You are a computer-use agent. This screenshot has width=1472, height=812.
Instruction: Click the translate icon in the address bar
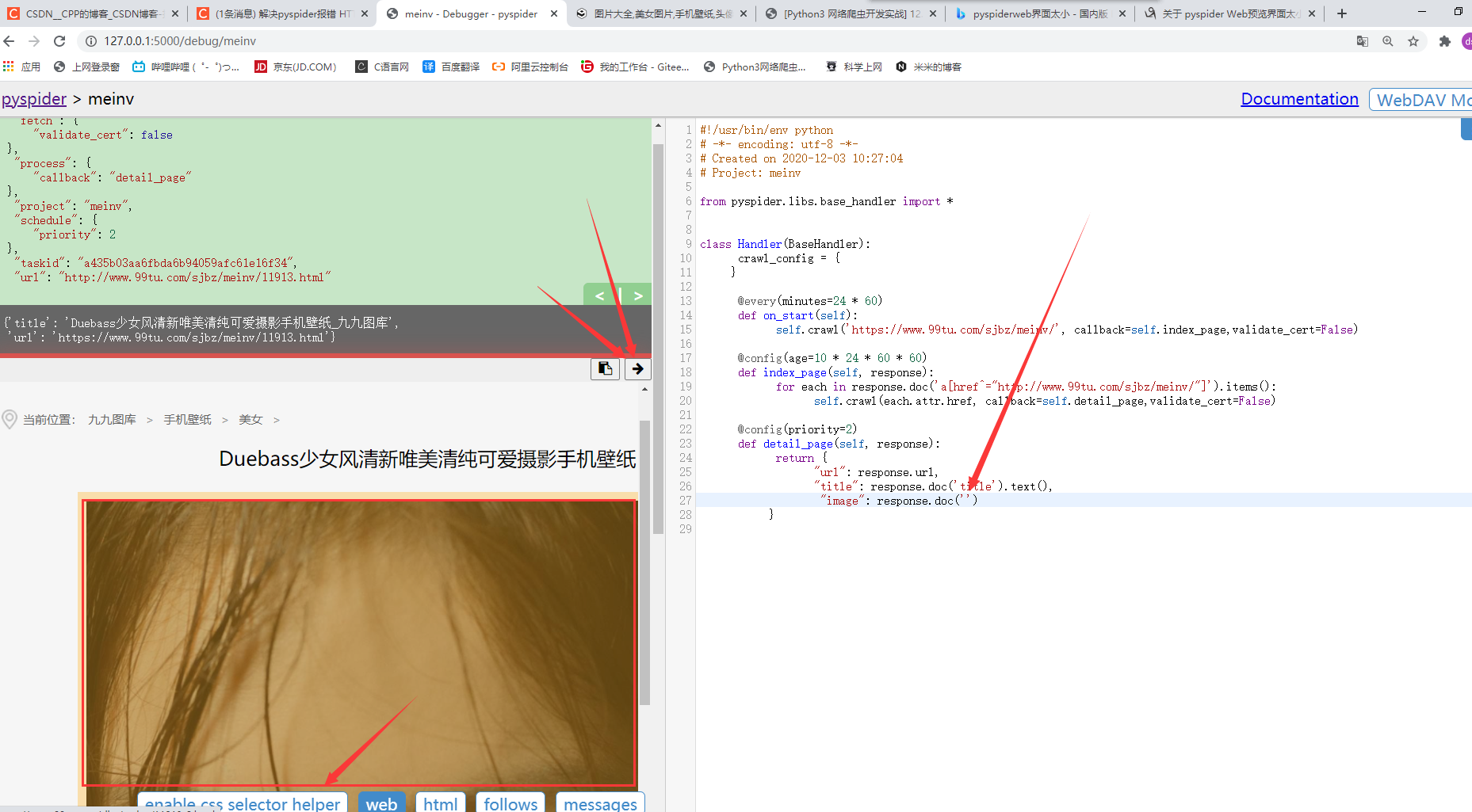tap(1362, 41)
